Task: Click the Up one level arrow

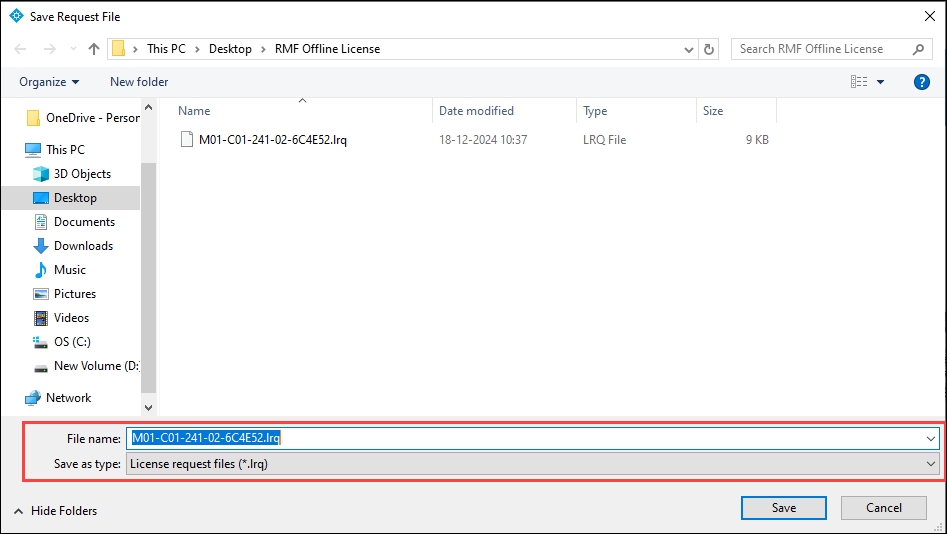Action: (94, 49)
